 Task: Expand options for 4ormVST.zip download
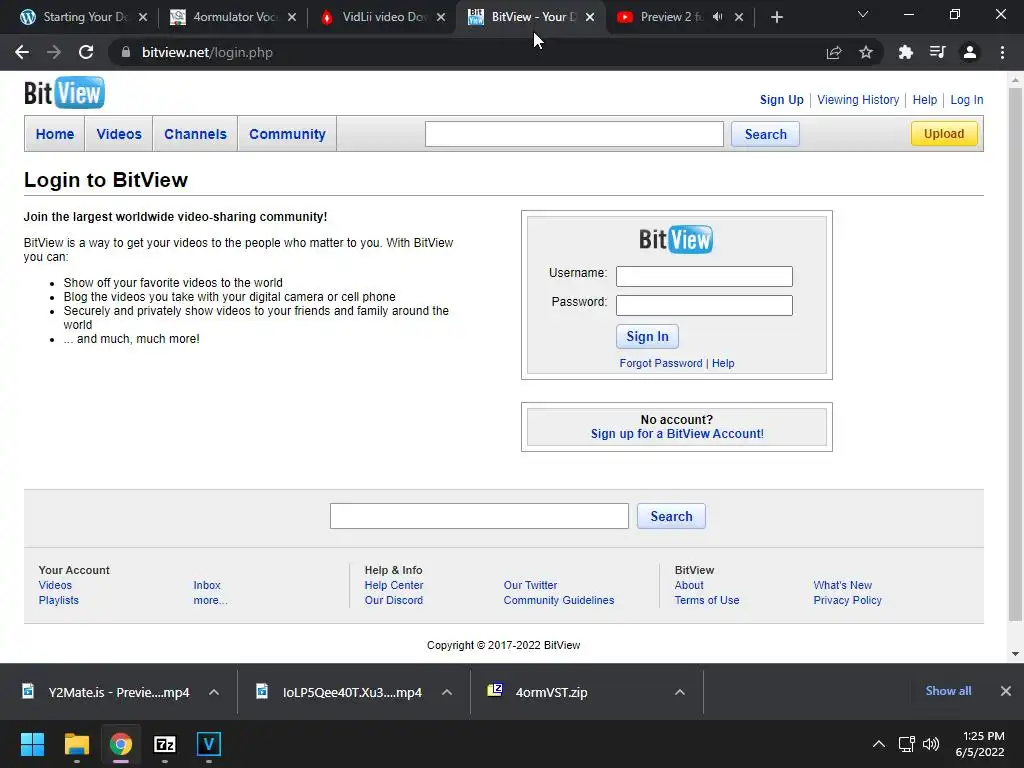click(x=679, y=692)
